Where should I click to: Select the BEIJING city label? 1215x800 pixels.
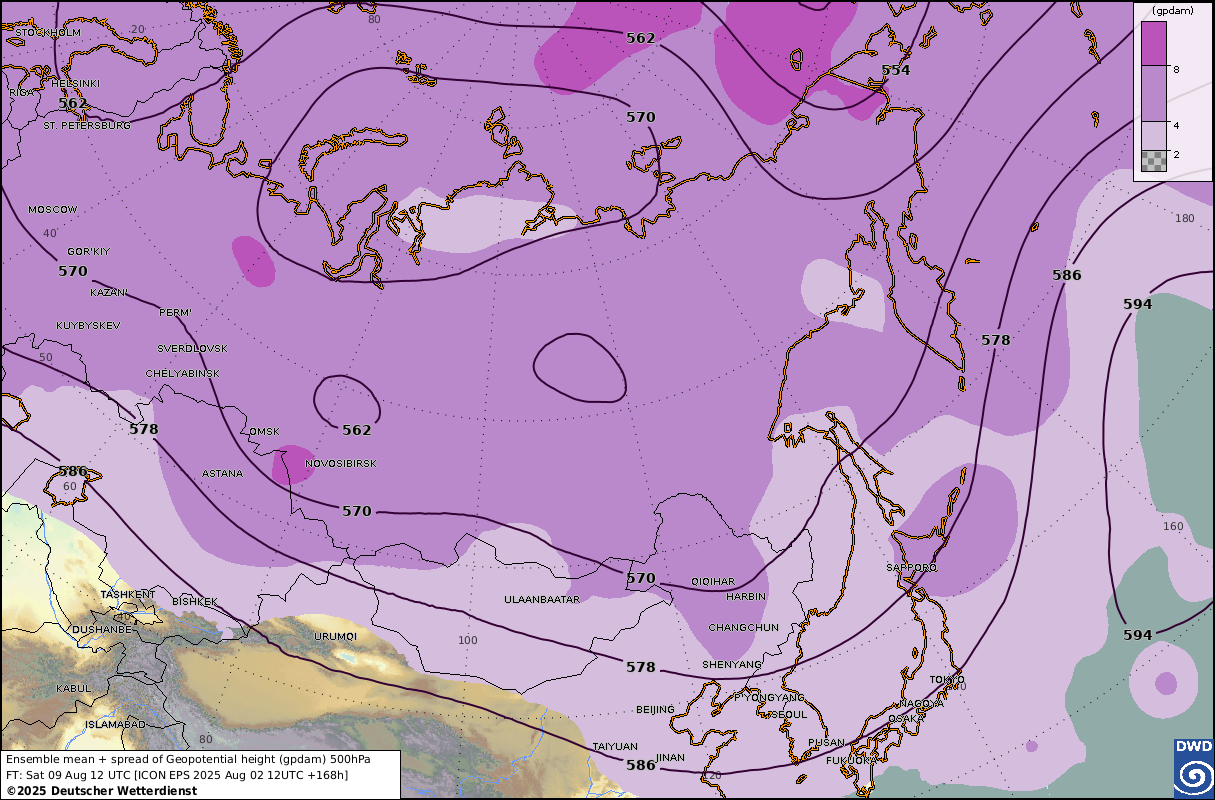click(x=655, y=710)
